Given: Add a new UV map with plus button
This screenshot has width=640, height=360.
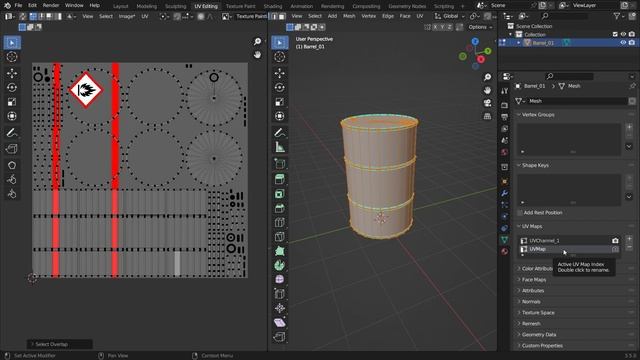Looking at the screenshot, I should 629,239.
